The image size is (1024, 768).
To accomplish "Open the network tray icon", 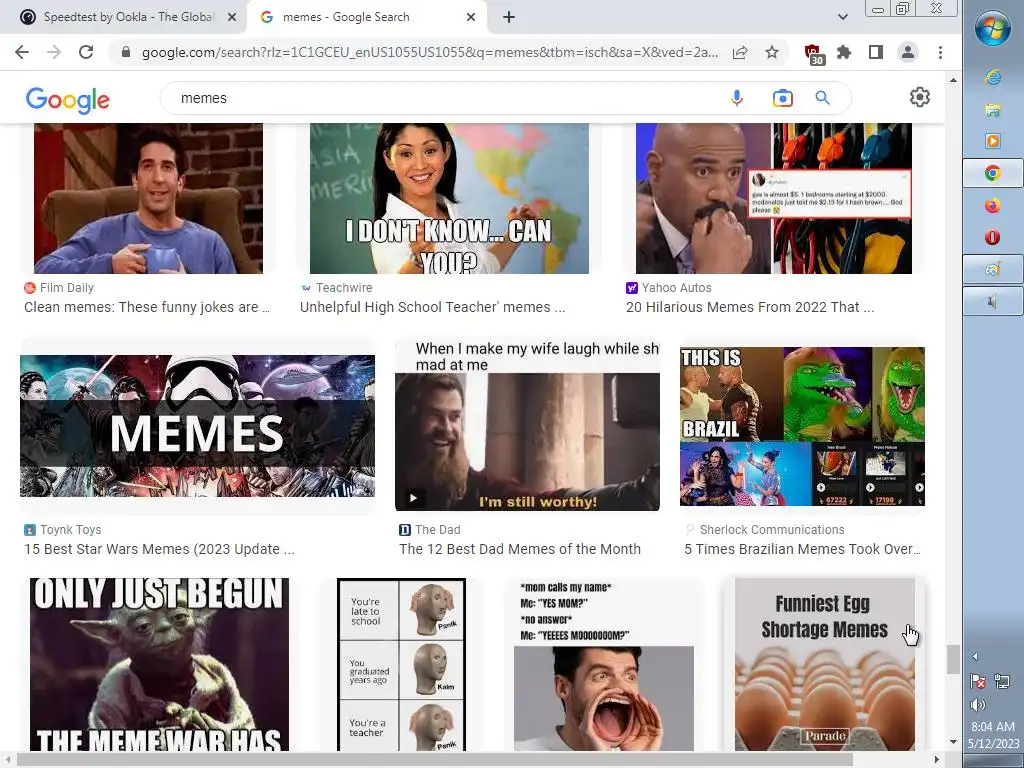I will pyautogui.click(x=1002, y=681).
